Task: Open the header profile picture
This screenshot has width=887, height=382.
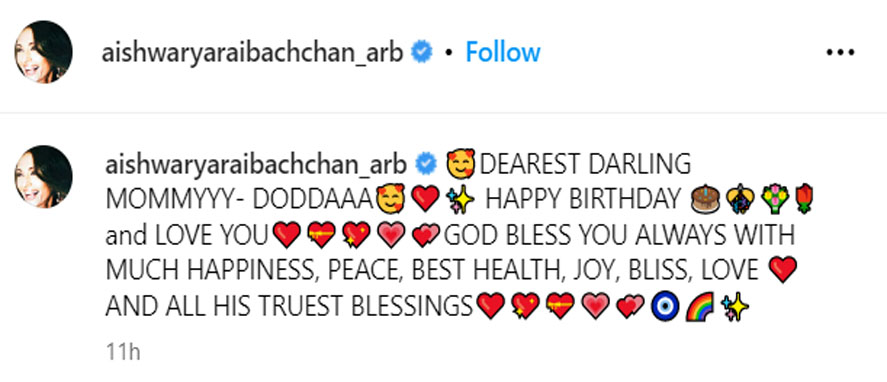Action: pyautogui.click(x=44, y=52)
